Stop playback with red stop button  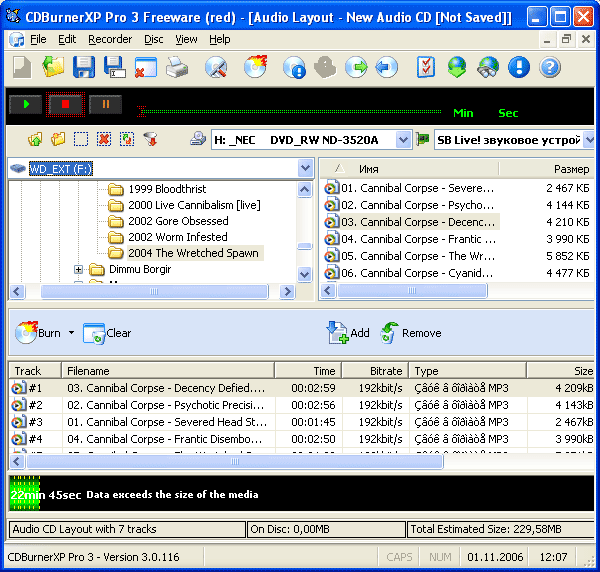[x=65, y=104]
